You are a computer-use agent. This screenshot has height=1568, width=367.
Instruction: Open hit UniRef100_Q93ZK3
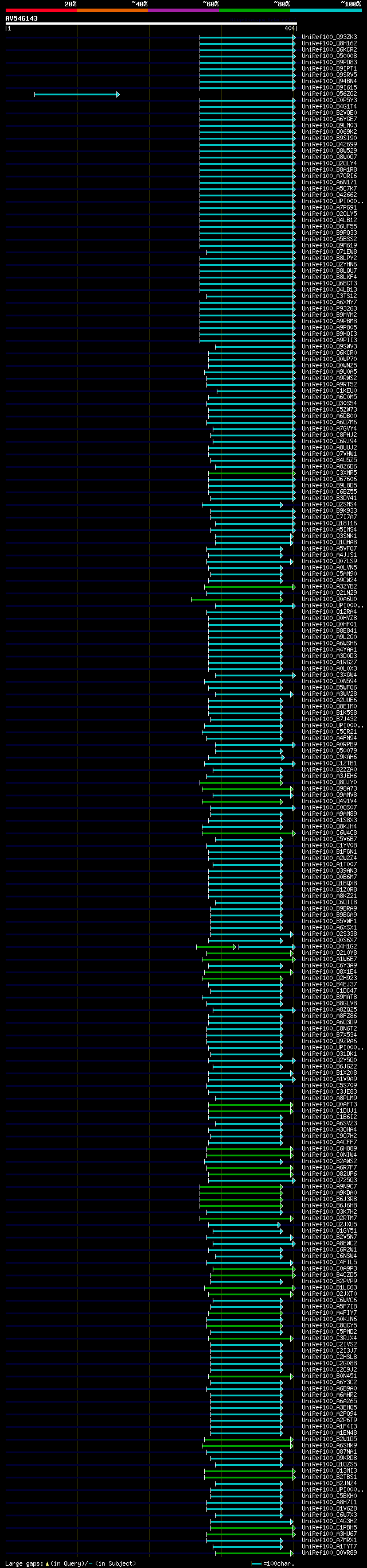pos(329,37)
